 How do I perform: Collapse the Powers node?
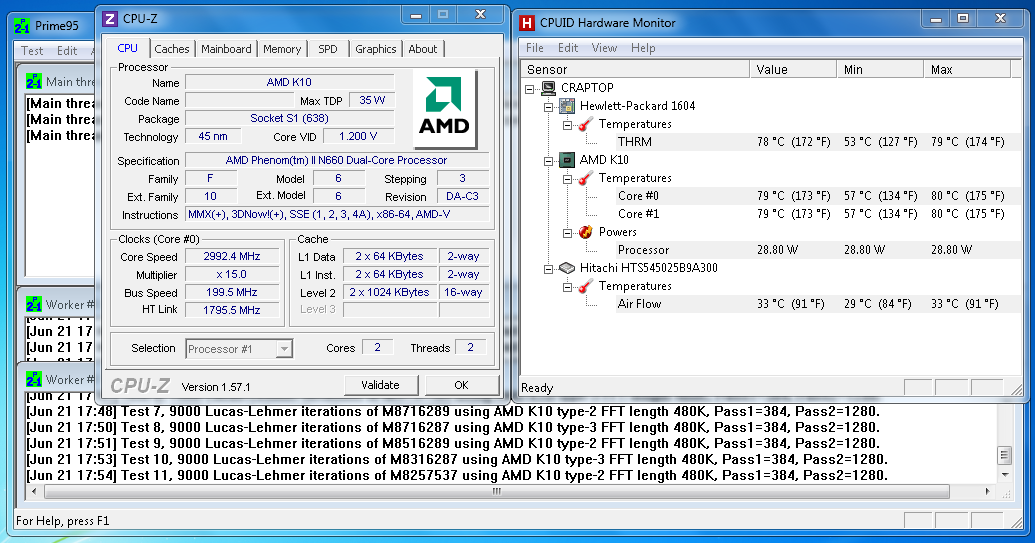tap(567, 232)
